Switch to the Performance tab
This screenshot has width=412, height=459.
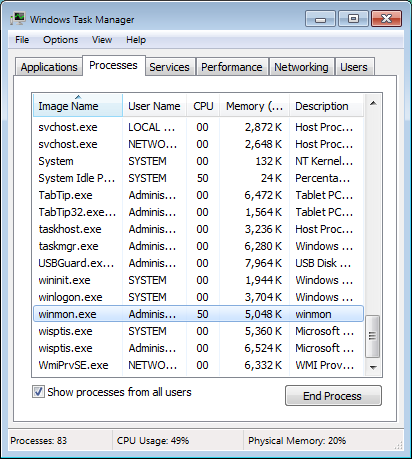pos(232,67)
